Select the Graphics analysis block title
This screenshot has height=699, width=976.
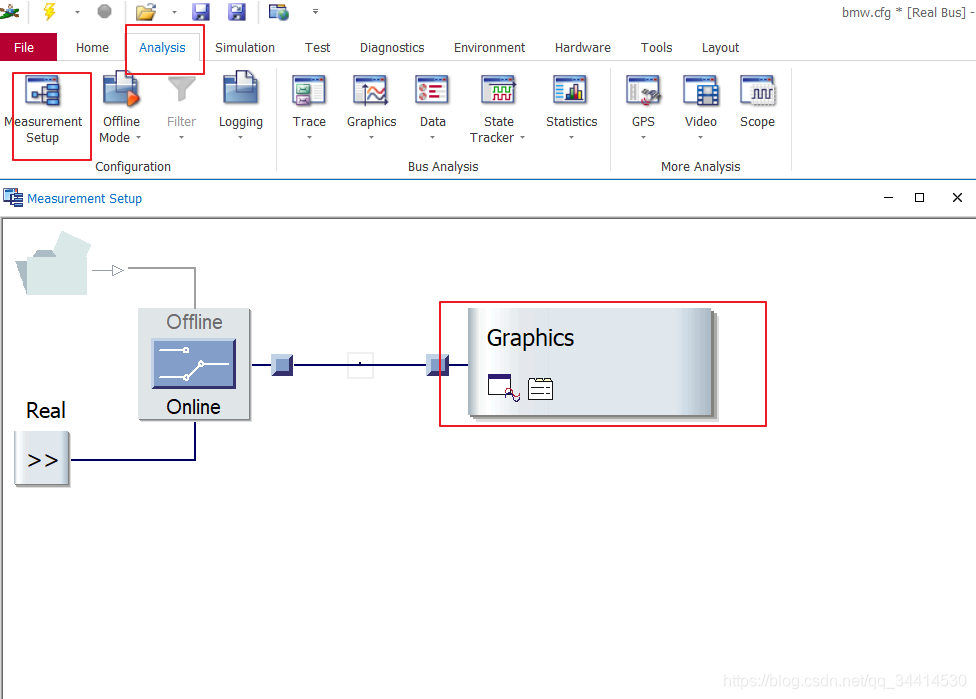530,338
